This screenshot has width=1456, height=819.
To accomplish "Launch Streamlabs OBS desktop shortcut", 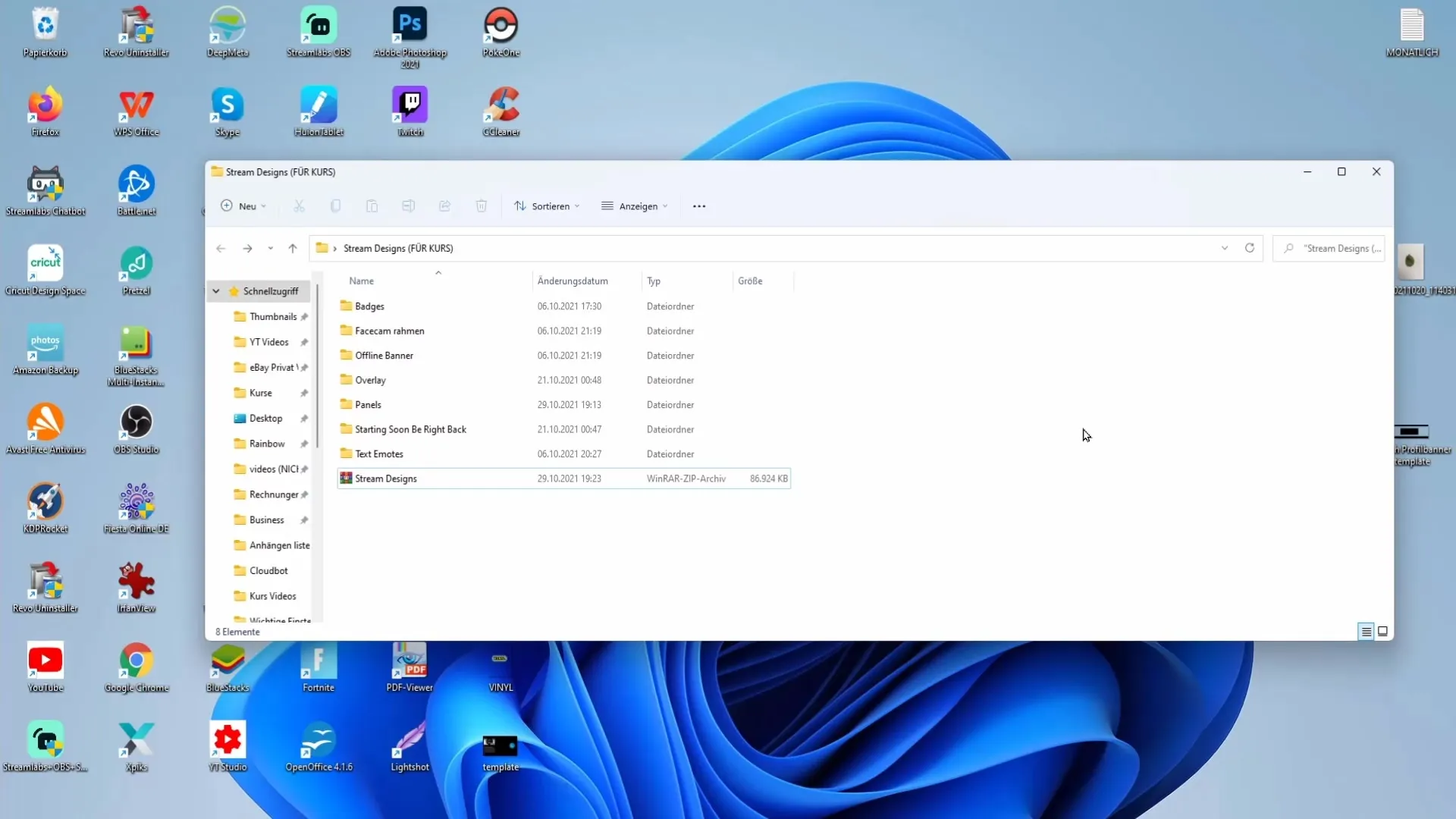I will [x=318, y=32].
